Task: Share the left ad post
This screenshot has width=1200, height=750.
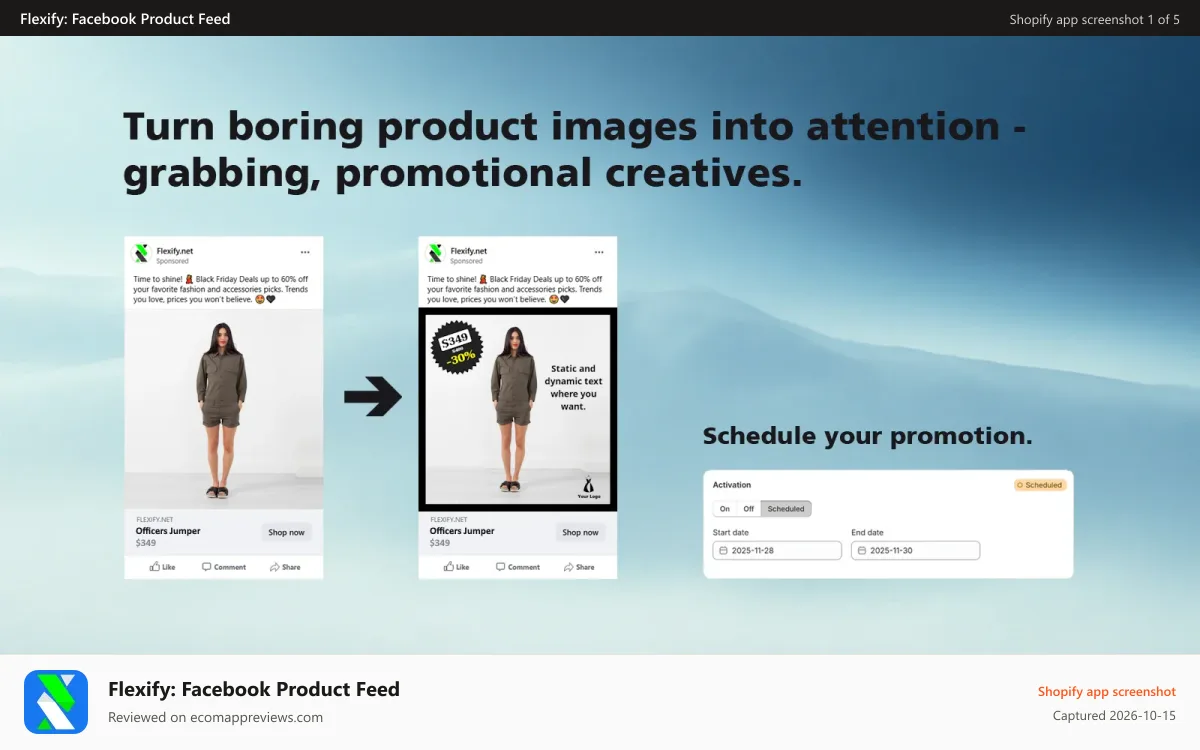Action: click(x=285, y=567)
